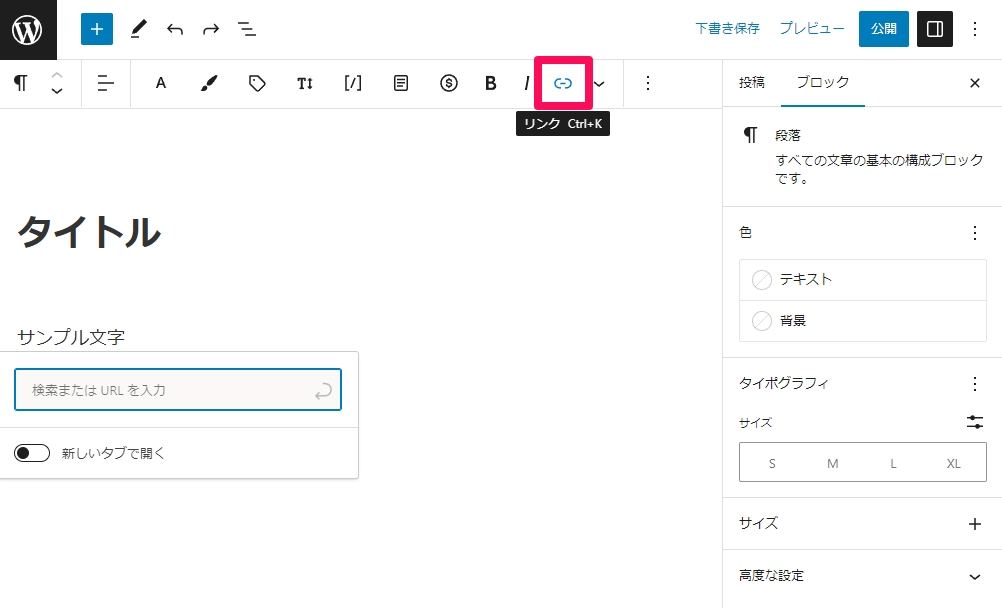Viewport: 1002px width, 608px height.
Task: Expand the 高度な設定 section
Action: pyautogui.click(x=975, y=576)
